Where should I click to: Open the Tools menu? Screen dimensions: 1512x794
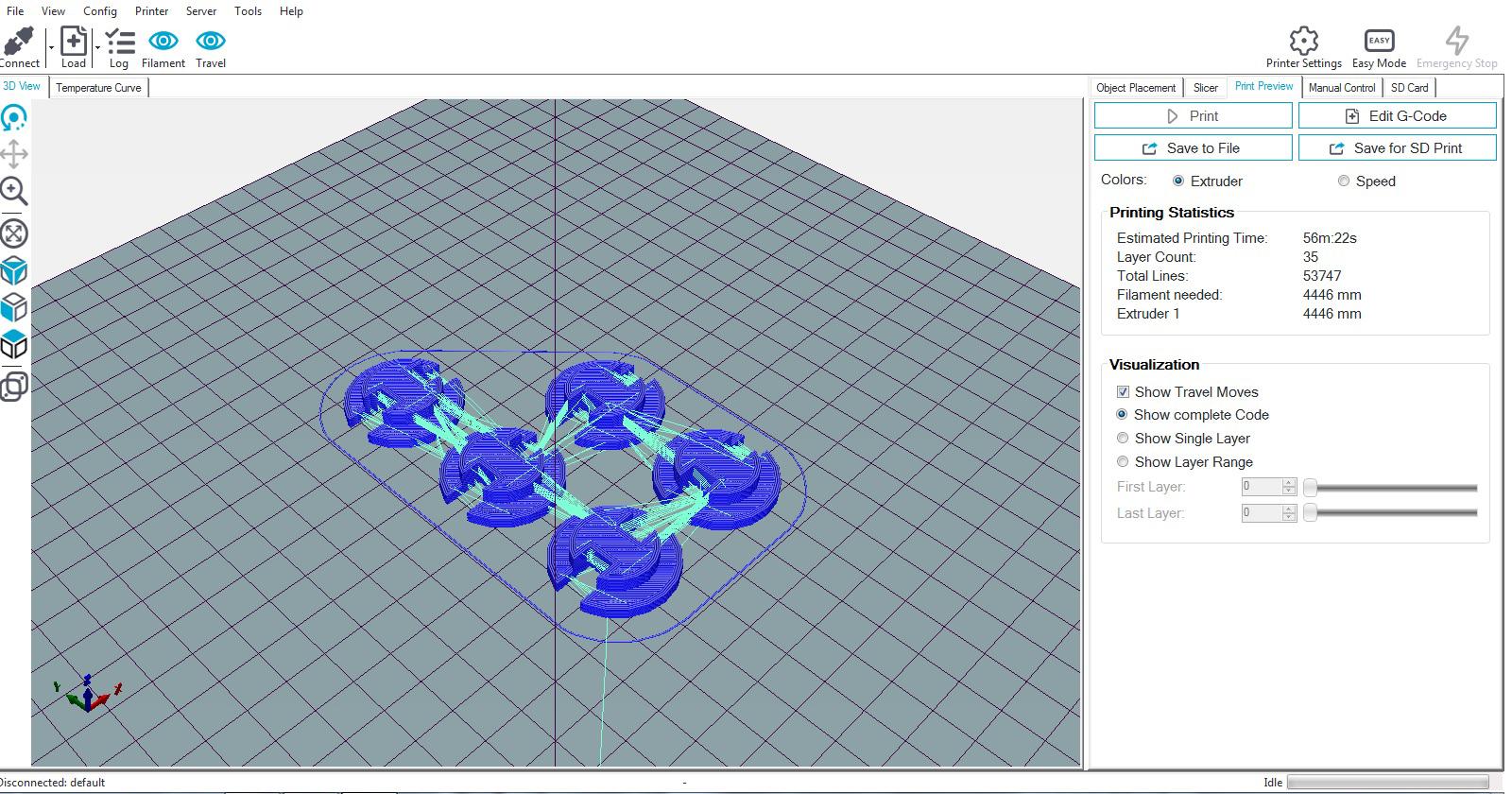[x=249, y=11]
